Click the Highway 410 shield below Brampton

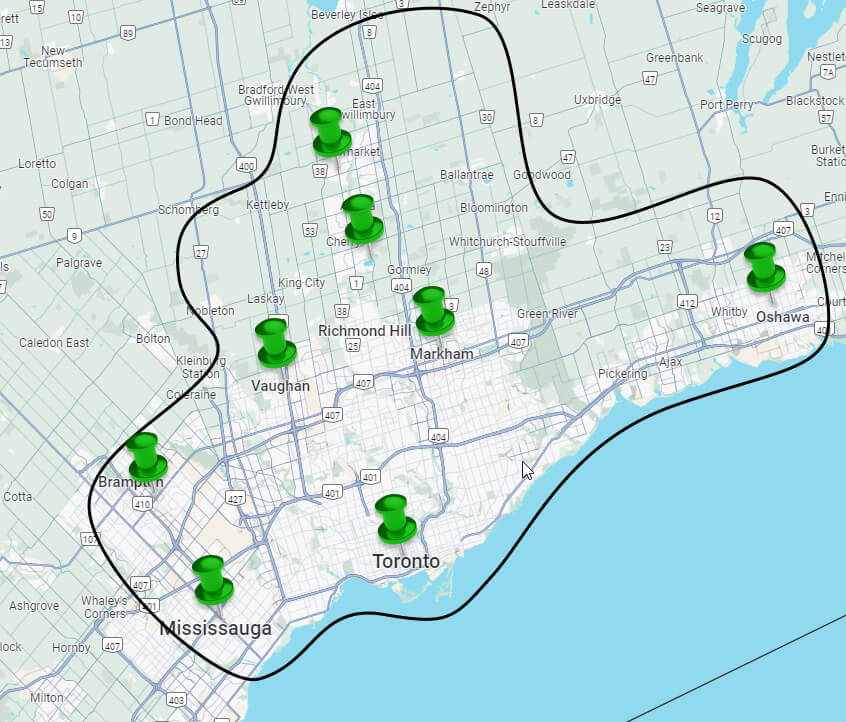pos(142,504)
